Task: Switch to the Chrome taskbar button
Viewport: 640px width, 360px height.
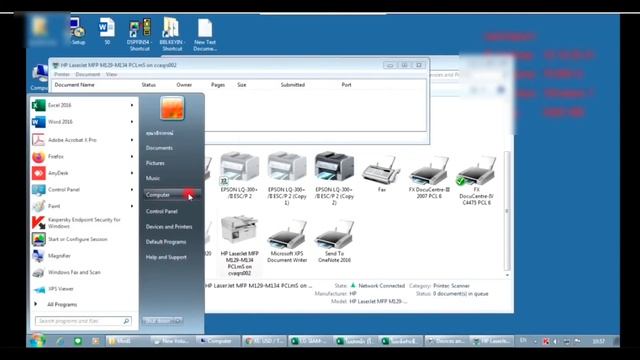Action: [264, 341]
